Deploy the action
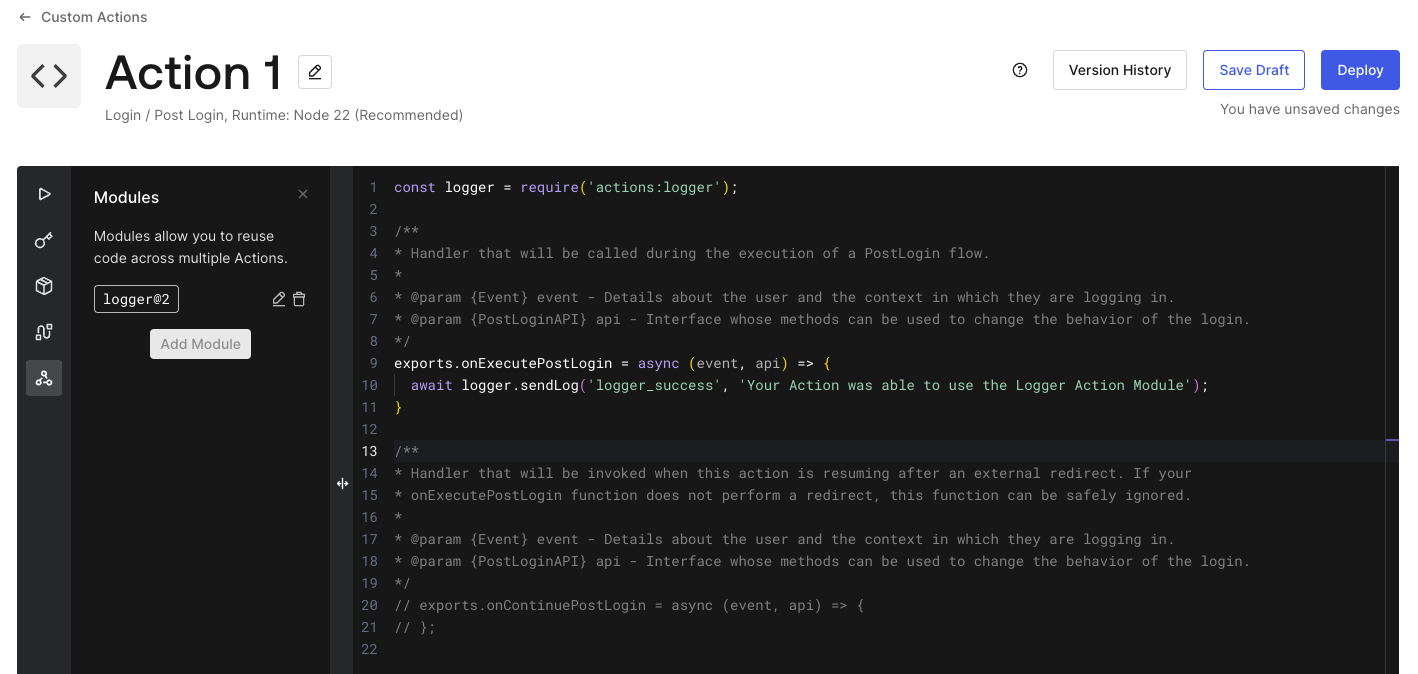 1360,70
